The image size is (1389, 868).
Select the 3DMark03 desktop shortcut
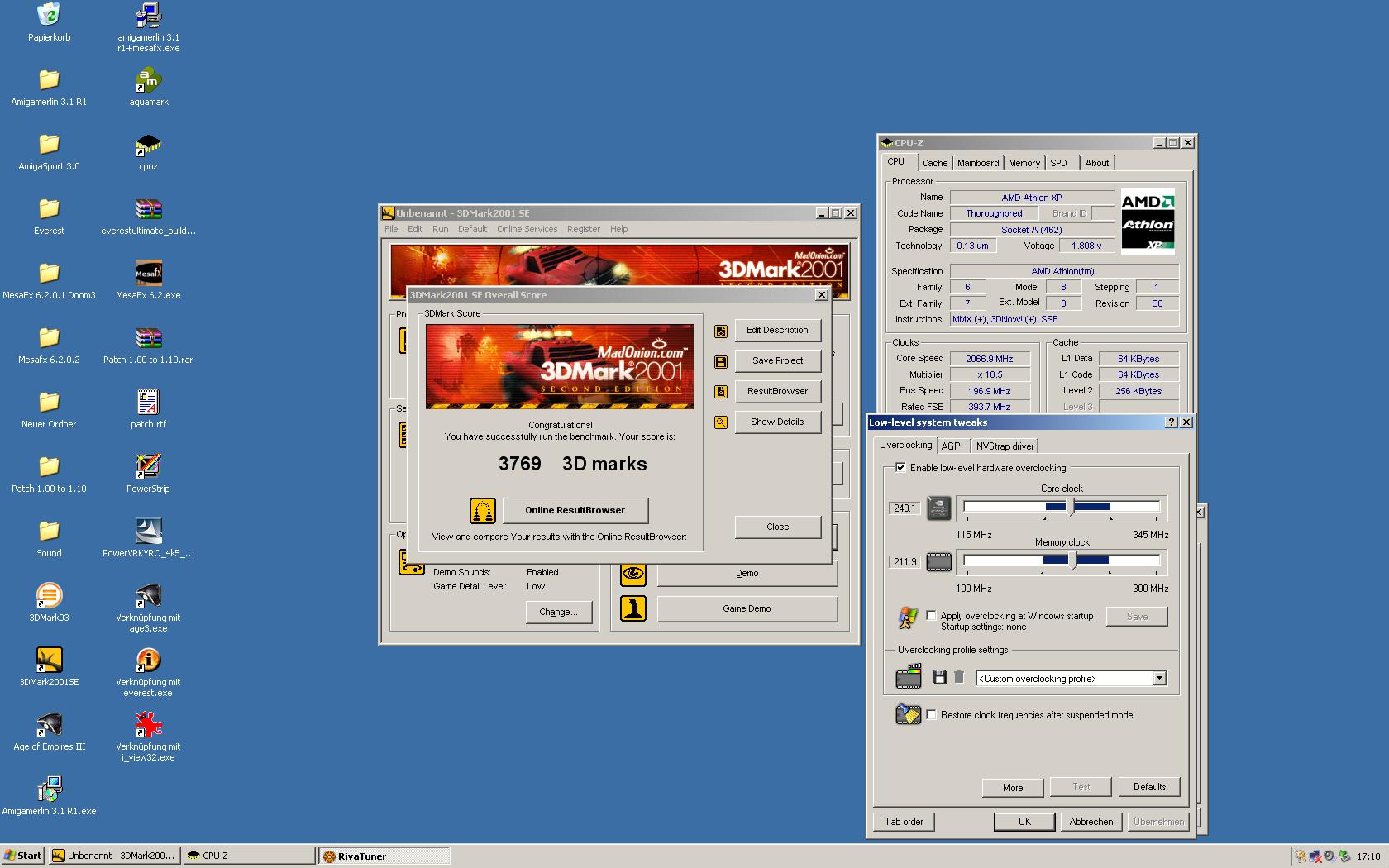pos(49,596)
